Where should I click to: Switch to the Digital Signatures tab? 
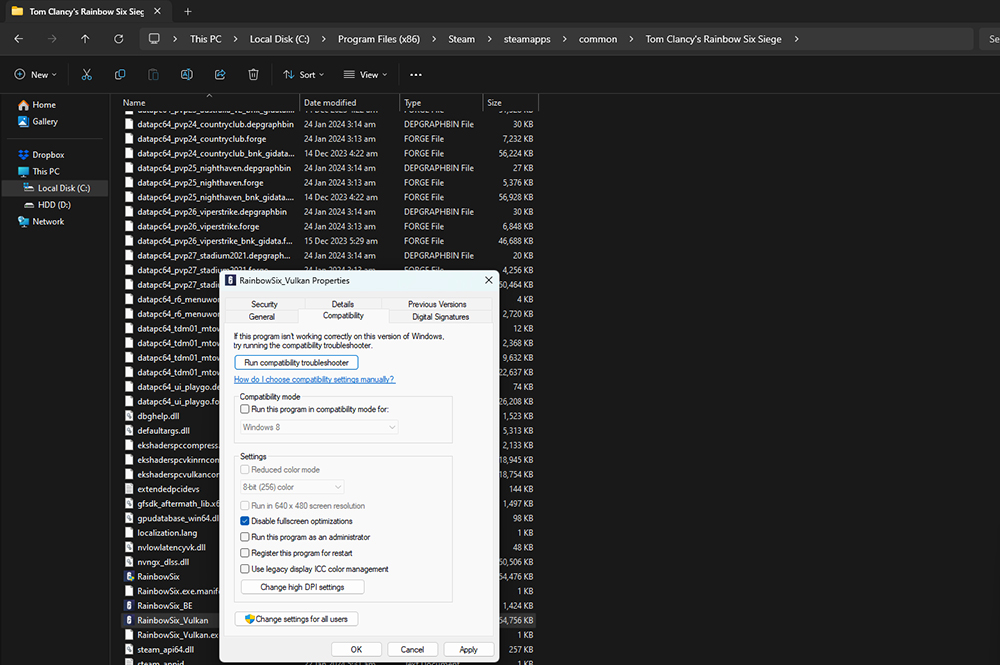441,317
